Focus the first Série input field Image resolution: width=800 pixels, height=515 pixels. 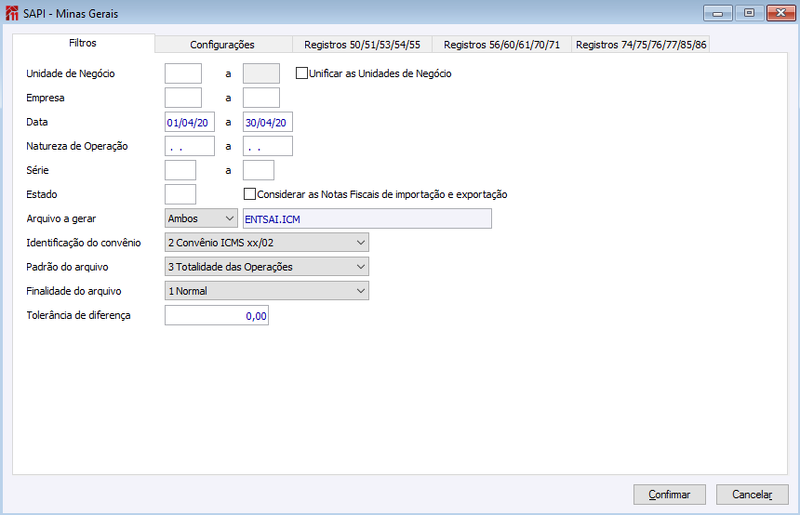pyautogui.click(x=180, y=170)
